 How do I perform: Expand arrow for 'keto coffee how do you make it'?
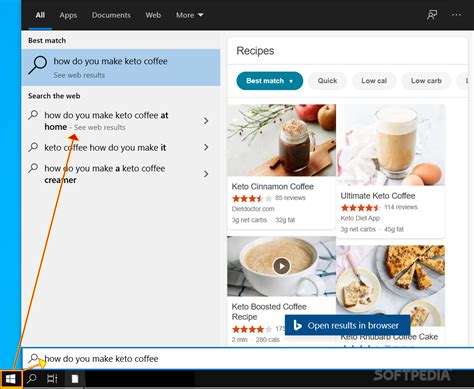(x=206, y=147)
